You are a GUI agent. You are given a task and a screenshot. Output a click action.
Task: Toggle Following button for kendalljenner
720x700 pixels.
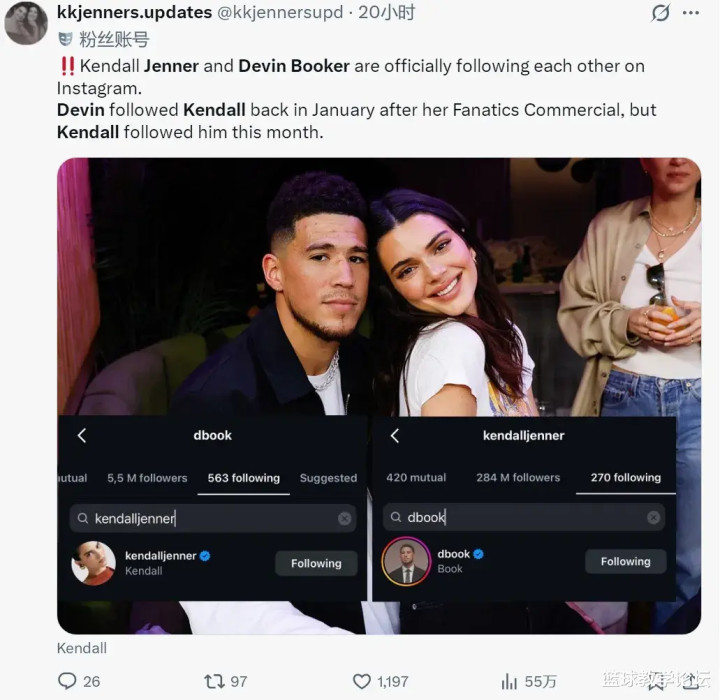point(316,563)
